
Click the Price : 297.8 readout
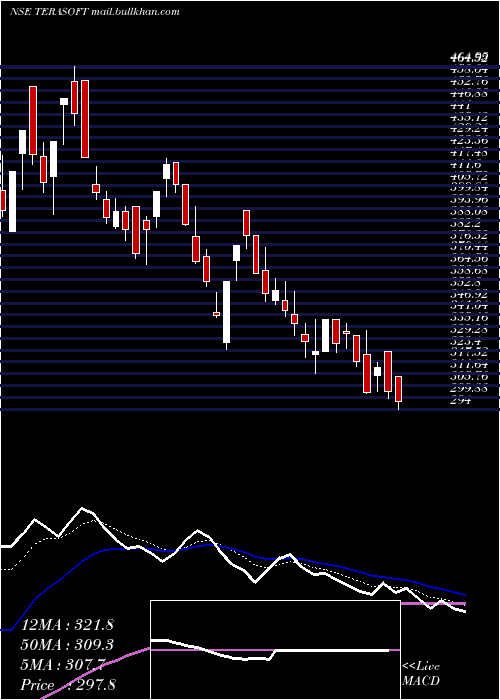[68, 684]
